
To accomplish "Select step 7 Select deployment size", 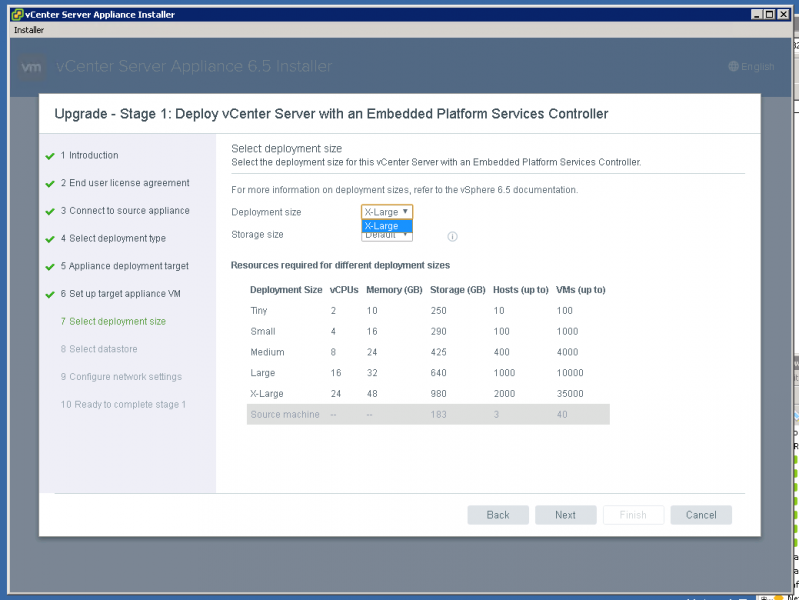I will tap(113, 322).
